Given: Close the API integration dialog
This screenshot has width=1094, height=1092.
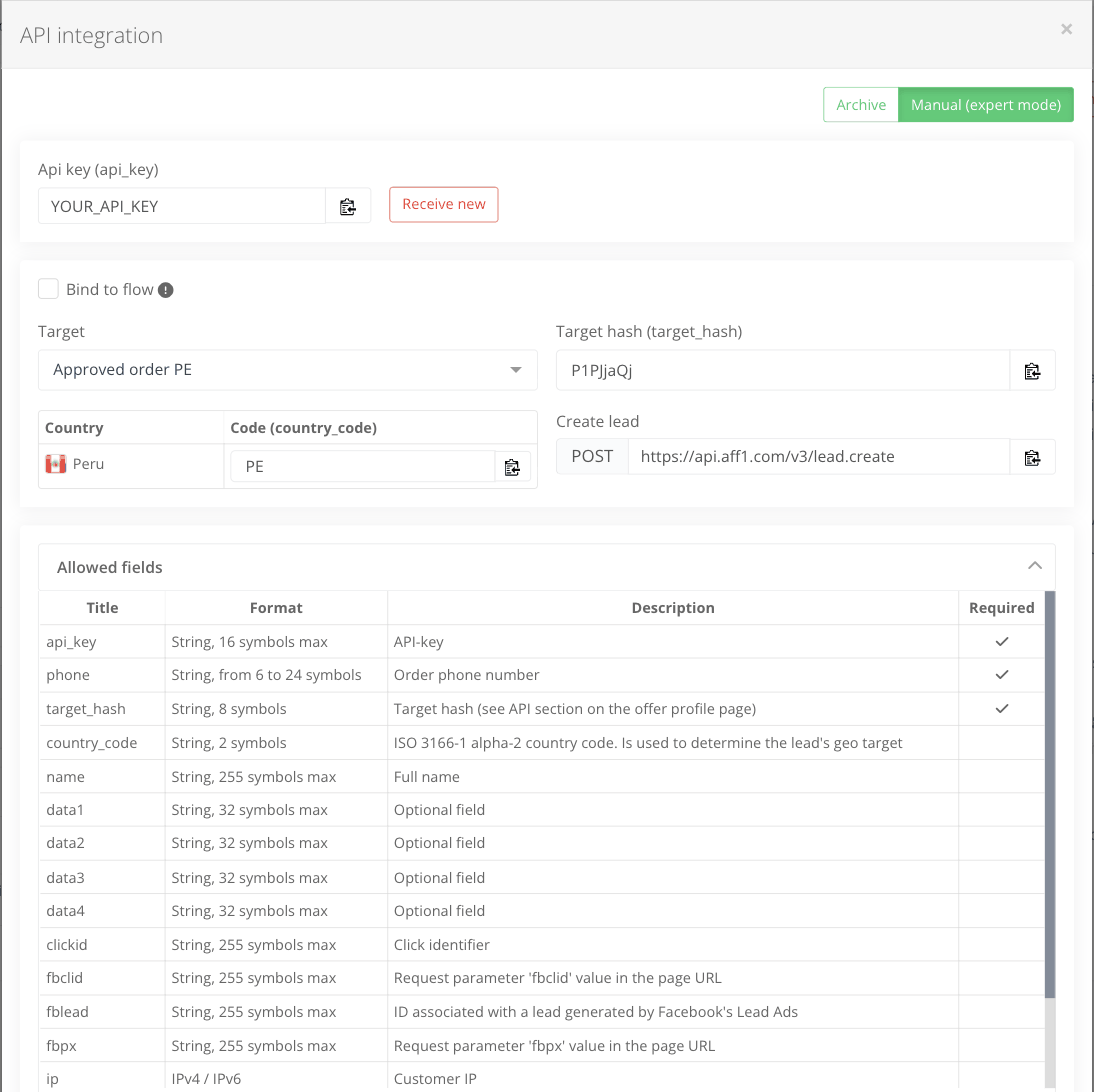Looking at the screenshot, I should pos(1066,29).
